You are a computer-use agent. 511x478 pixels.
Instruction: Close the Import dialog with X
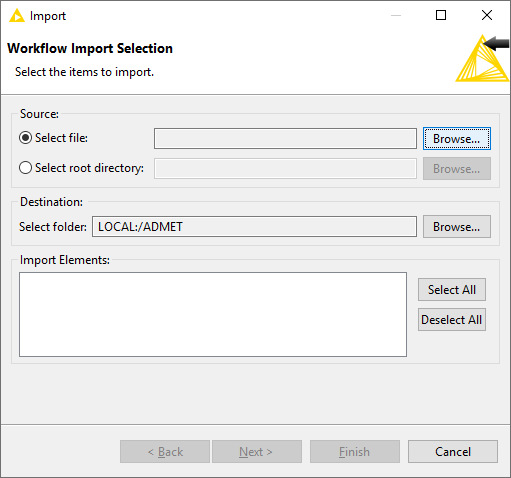tap(487, 15)
